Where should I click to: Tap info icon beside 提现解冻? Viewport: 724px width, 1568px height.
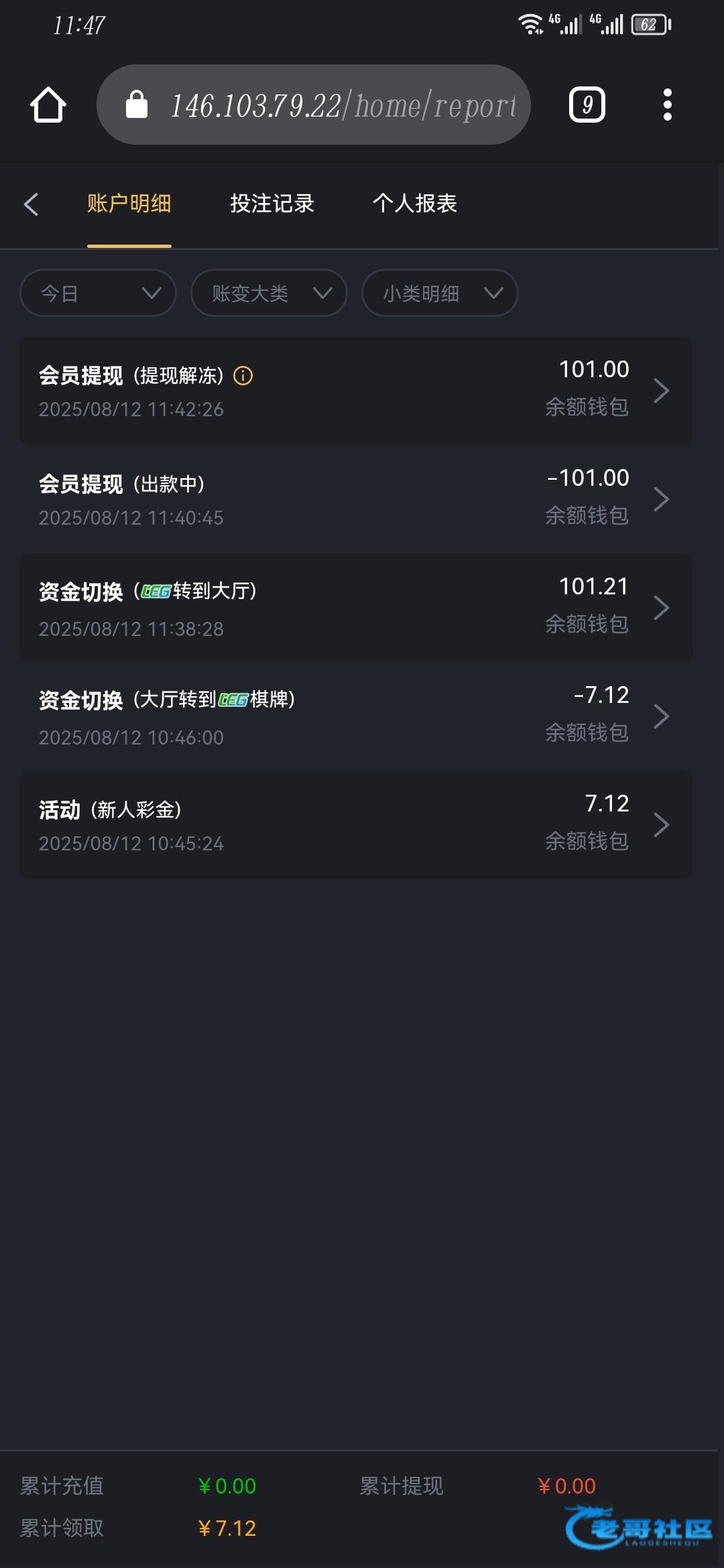(243, 376)
